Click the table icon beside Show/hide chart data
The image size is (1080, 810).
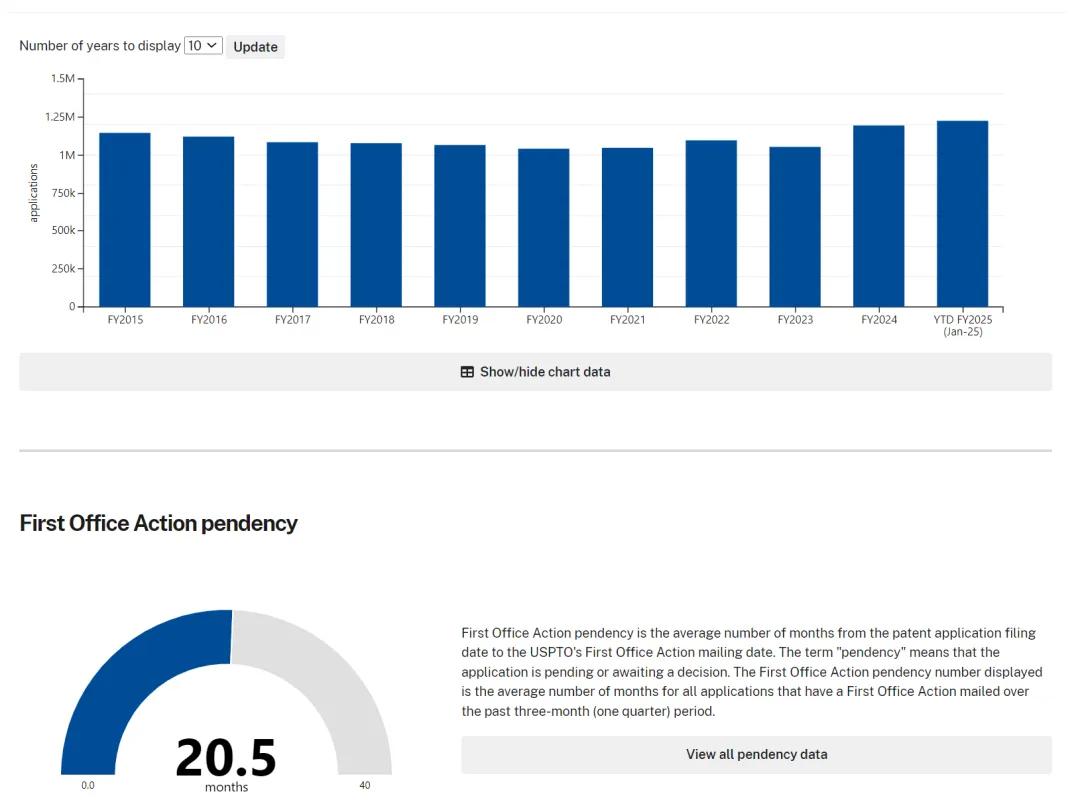tap(467, 372)
